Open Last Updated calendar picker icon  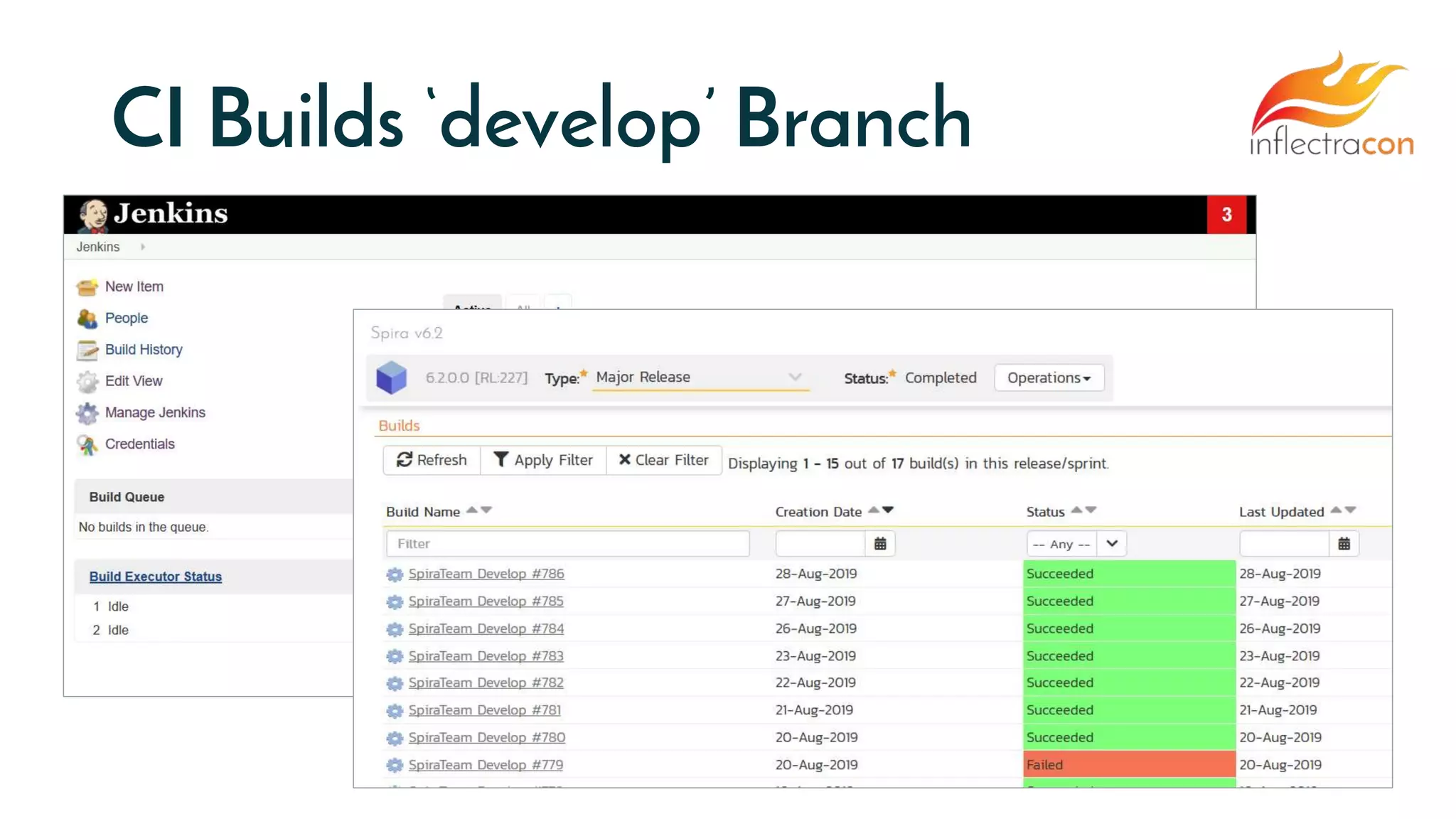1344,544
